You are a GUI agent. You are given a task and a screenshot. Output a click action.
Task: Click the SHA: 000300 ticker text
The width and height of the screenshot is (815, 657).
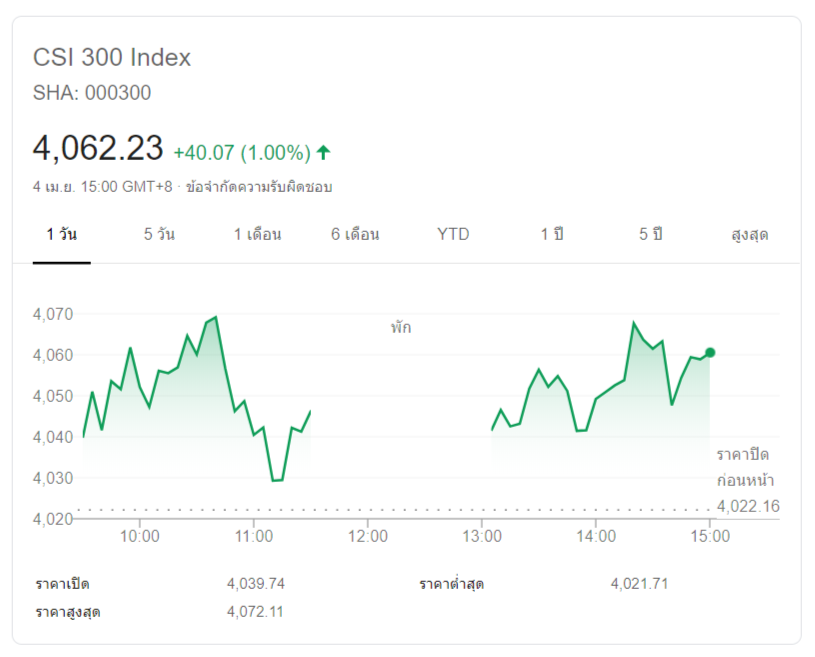click(92, 93)
